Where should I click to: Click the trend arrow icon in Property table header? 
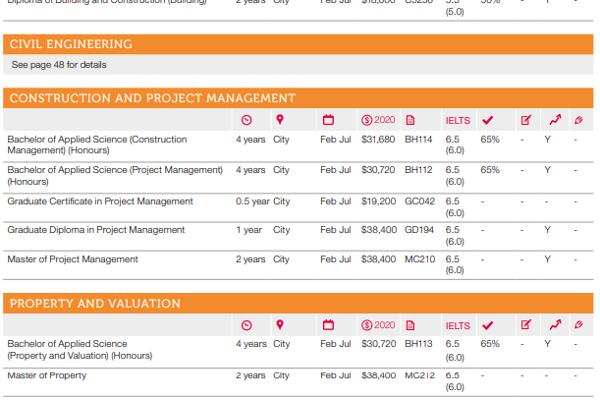[555, 325]
